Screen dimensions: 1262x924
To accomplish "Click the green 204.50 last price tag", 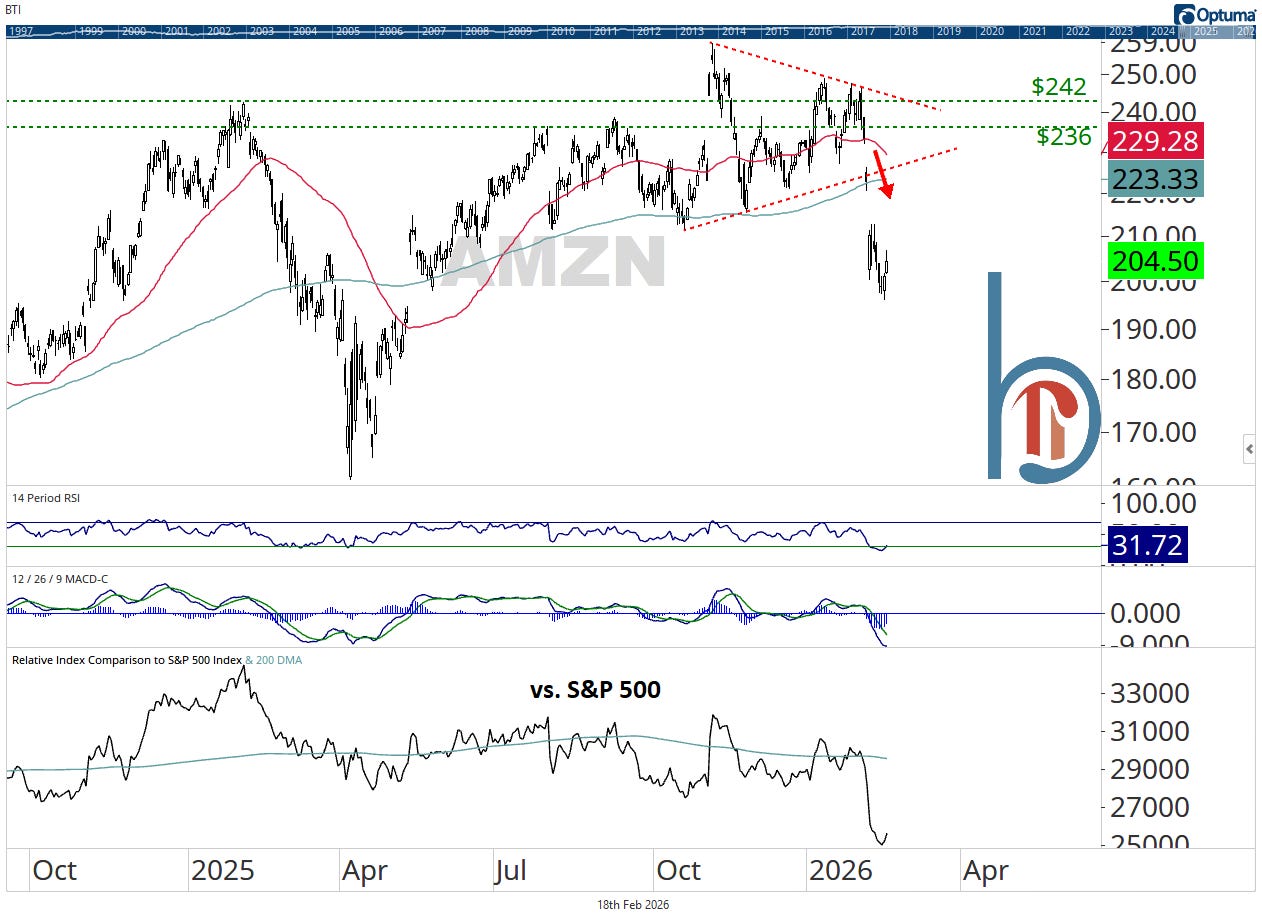I will point(1154,260).
